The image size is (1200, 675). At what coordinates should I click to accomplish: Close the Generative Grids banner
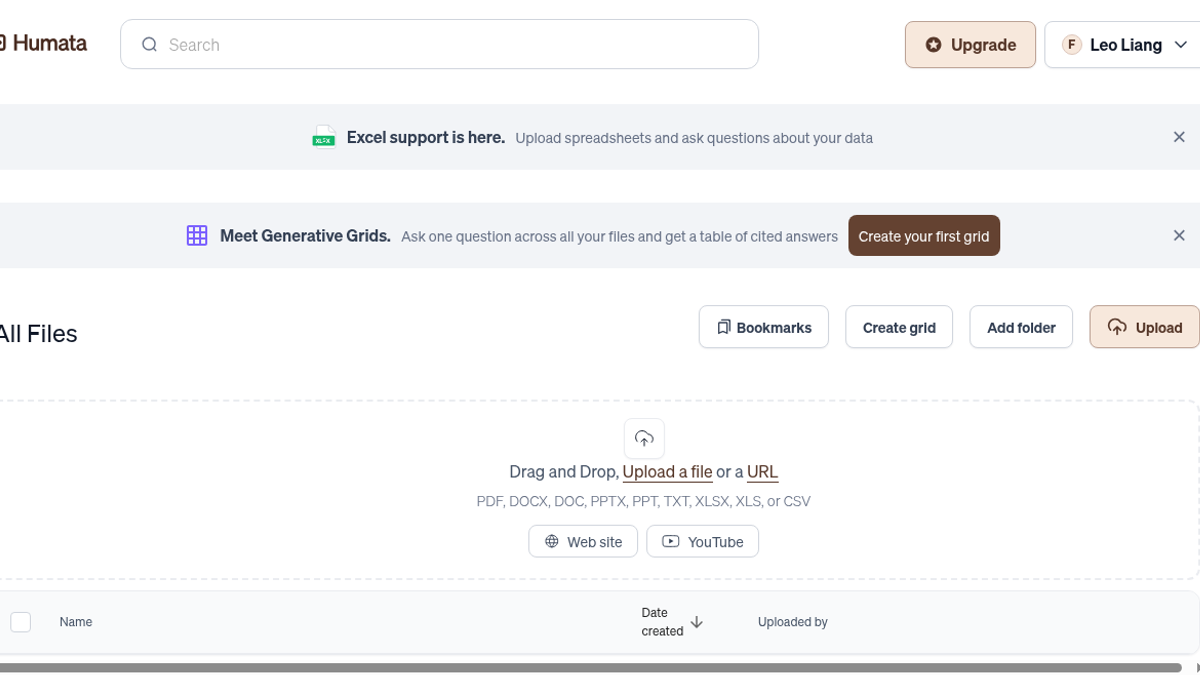point(1179,236)
